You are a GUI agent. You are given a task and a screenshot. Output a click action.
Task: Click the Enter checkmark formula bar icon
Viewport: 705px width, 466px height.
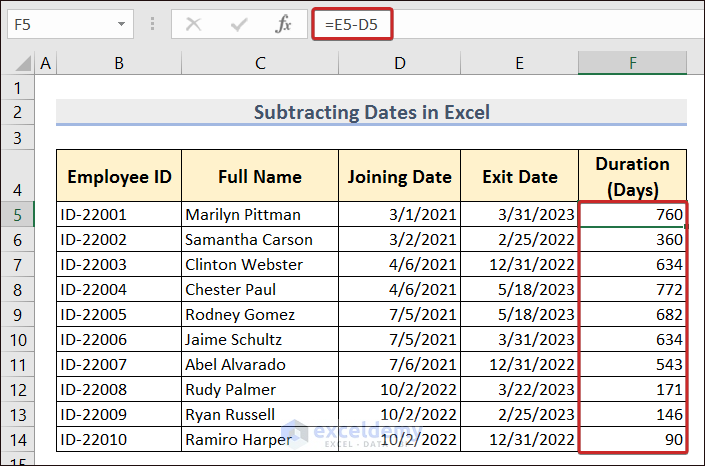tap(239, 24)
